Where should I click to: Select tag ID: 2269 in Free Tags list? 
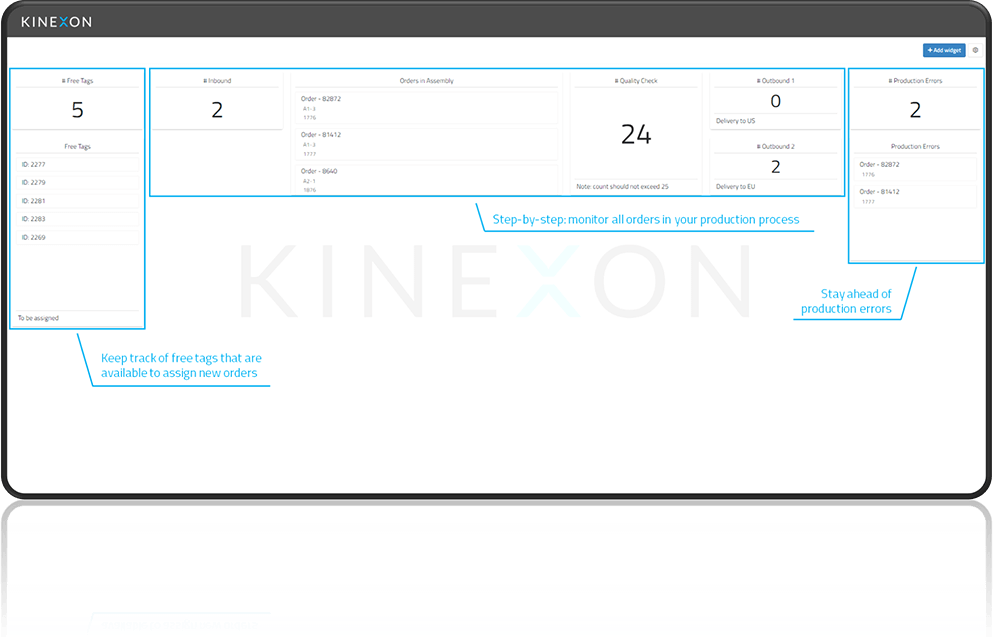coord(77,237)
